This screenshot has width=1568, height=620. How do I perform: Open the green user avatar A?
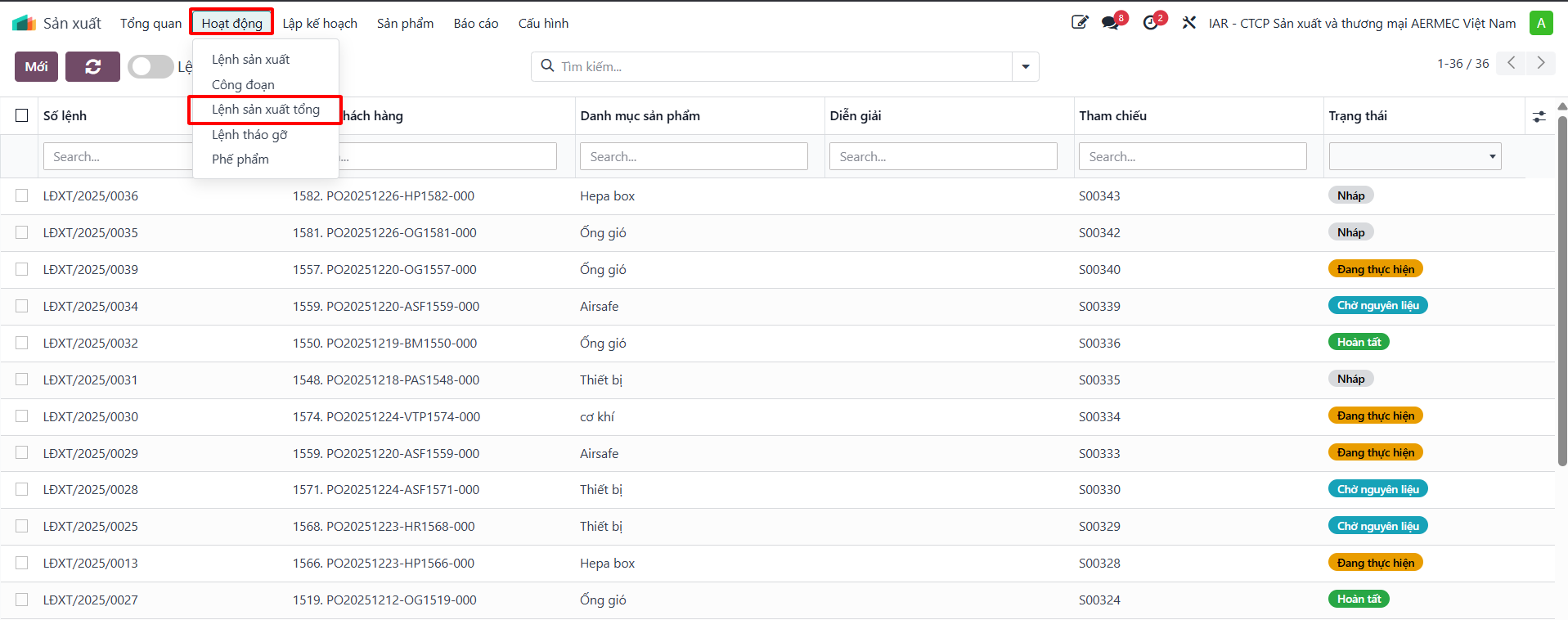coord(1541,23)
